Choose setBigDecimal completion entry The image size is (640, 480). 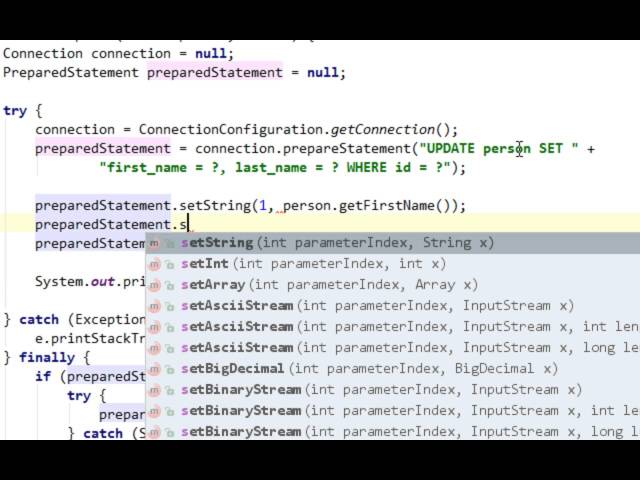click(393, 369)
